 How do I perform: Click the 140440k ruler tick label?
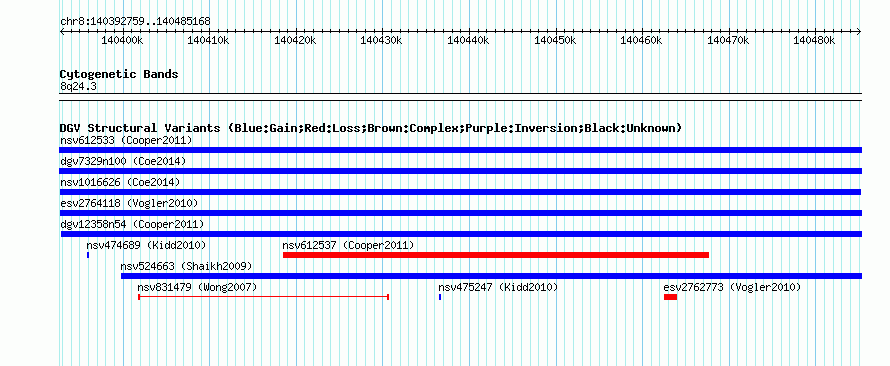[x=468, y=40]
